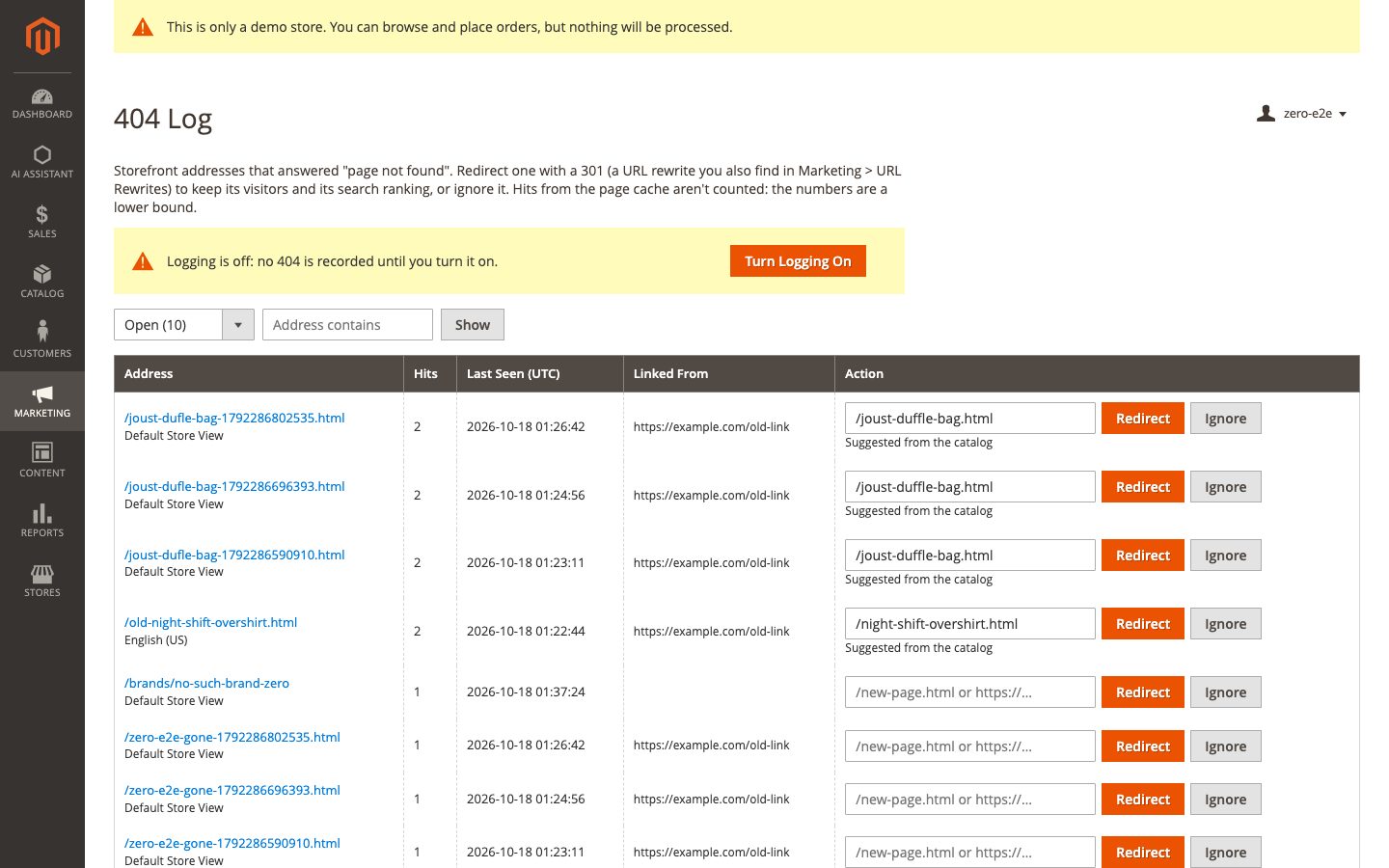The width and height of the screenshot is (1389, 868).
Task: Redirect the joust-dufle-bag-1792286802535 row
Action: click(x=1143, y=419)
